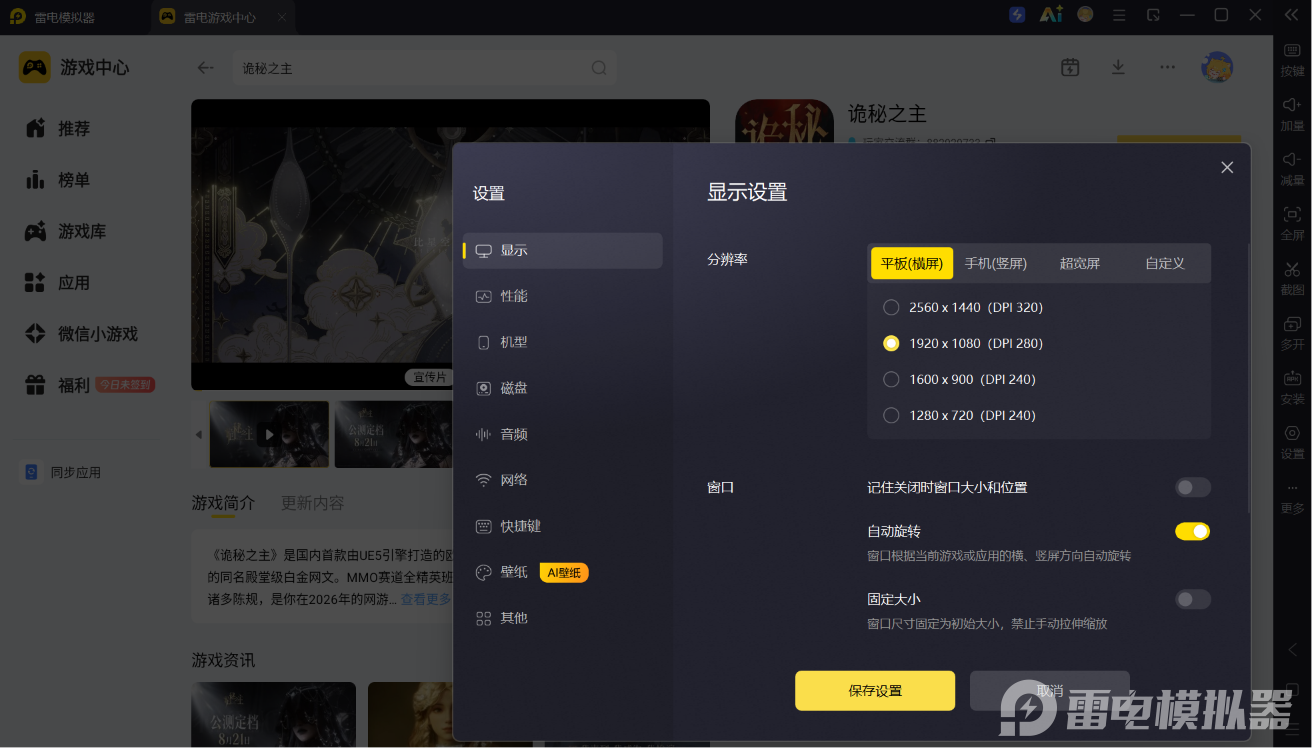1312x748 pixels.
Task: Click 同步应用 in sidebar
Action: [63, 472]
